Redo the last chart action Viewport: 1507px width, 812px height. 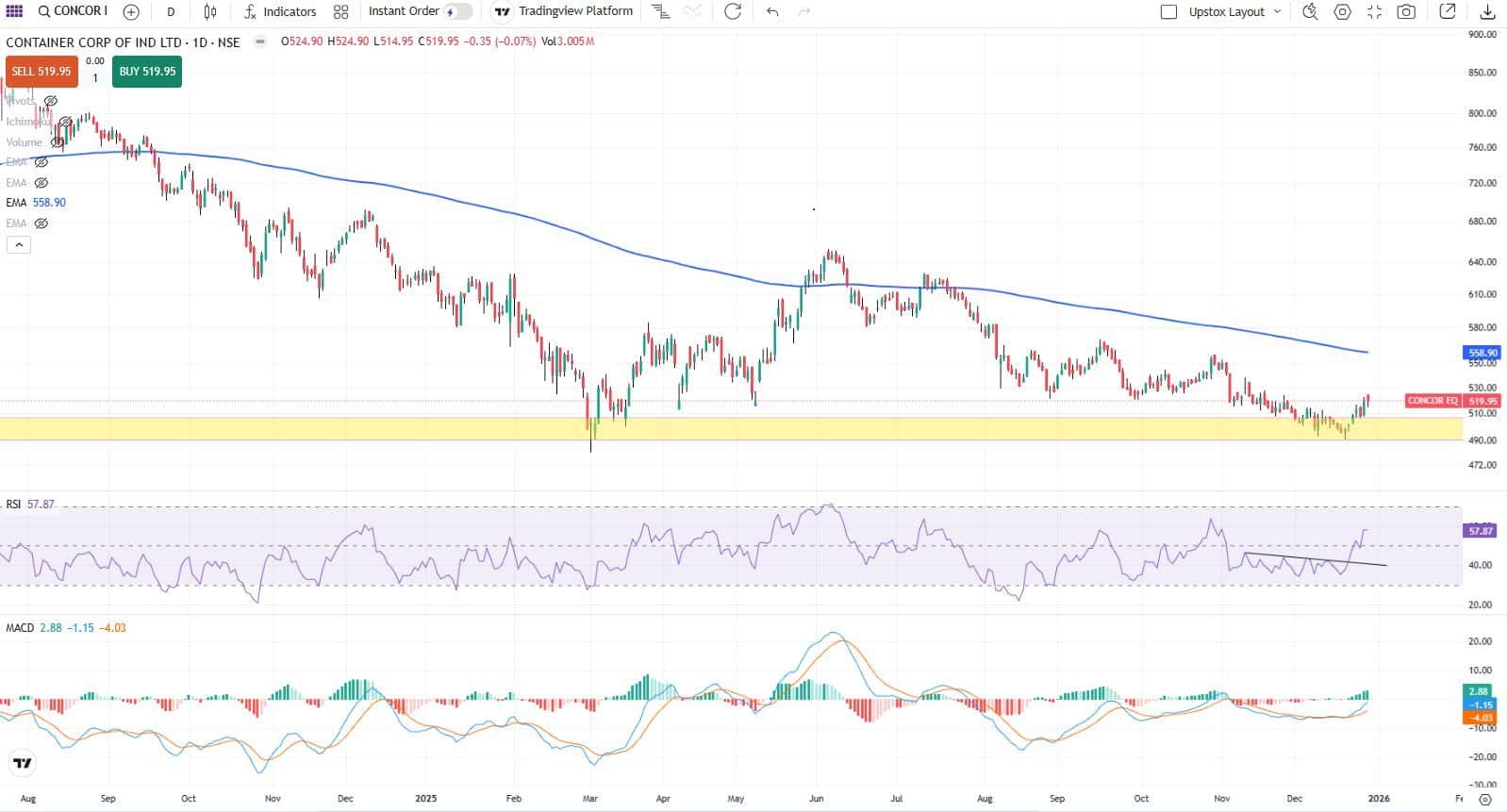point(804,12)
